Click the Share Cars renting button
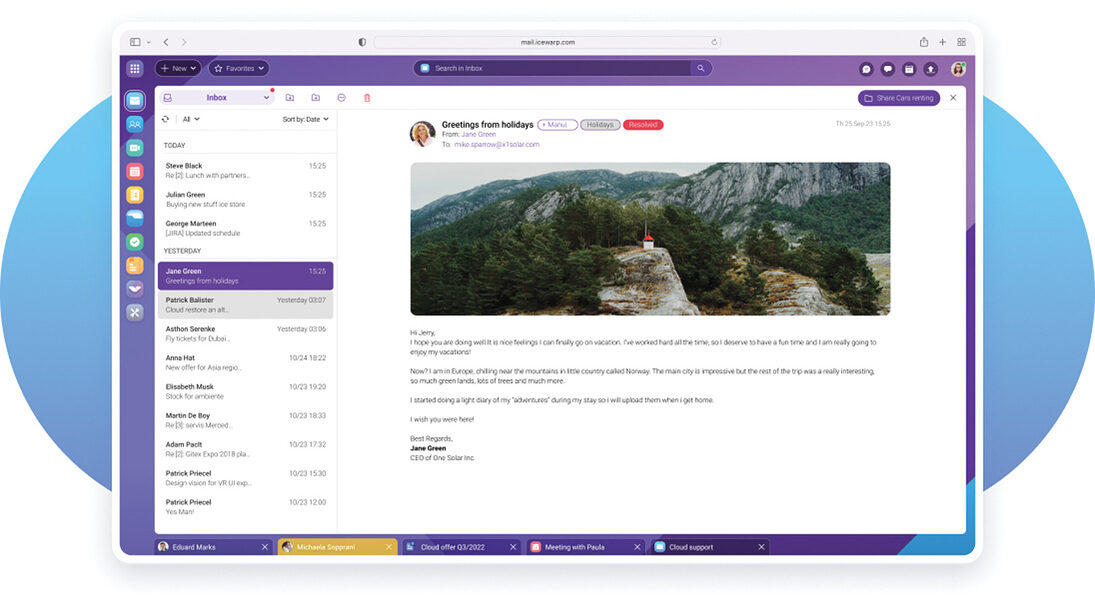The image size is (1095, 605). (x=898, y=98)
